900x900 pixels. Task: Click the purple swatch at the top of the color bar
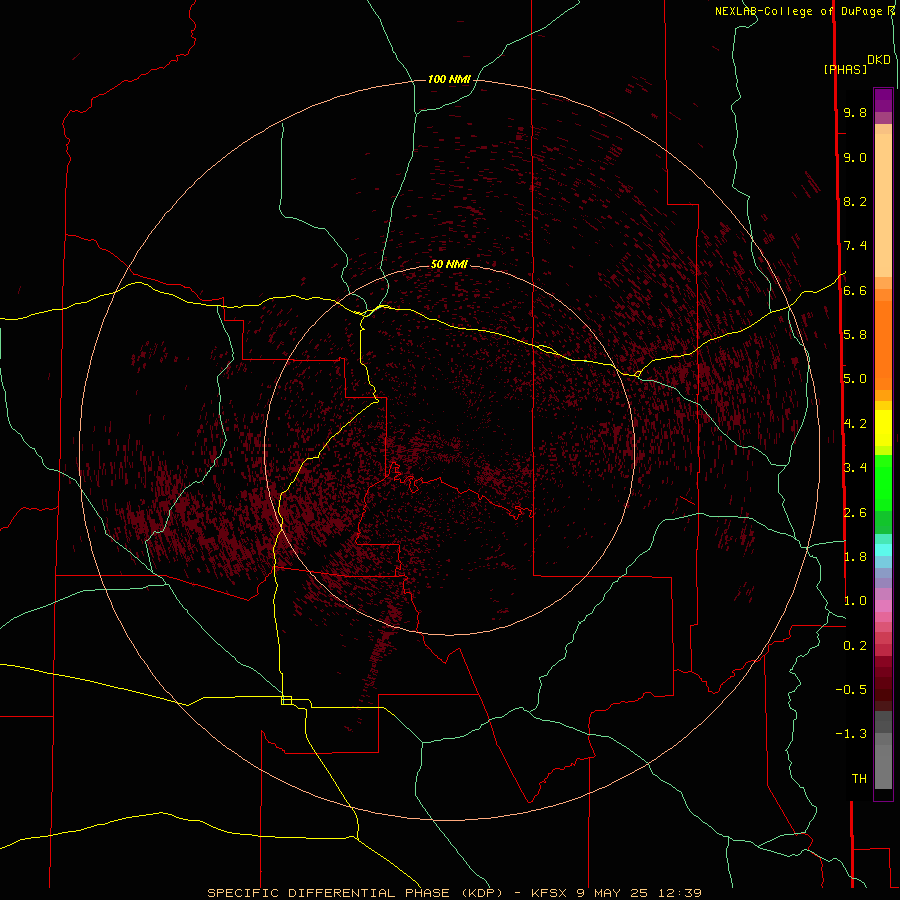coord(883,100)
